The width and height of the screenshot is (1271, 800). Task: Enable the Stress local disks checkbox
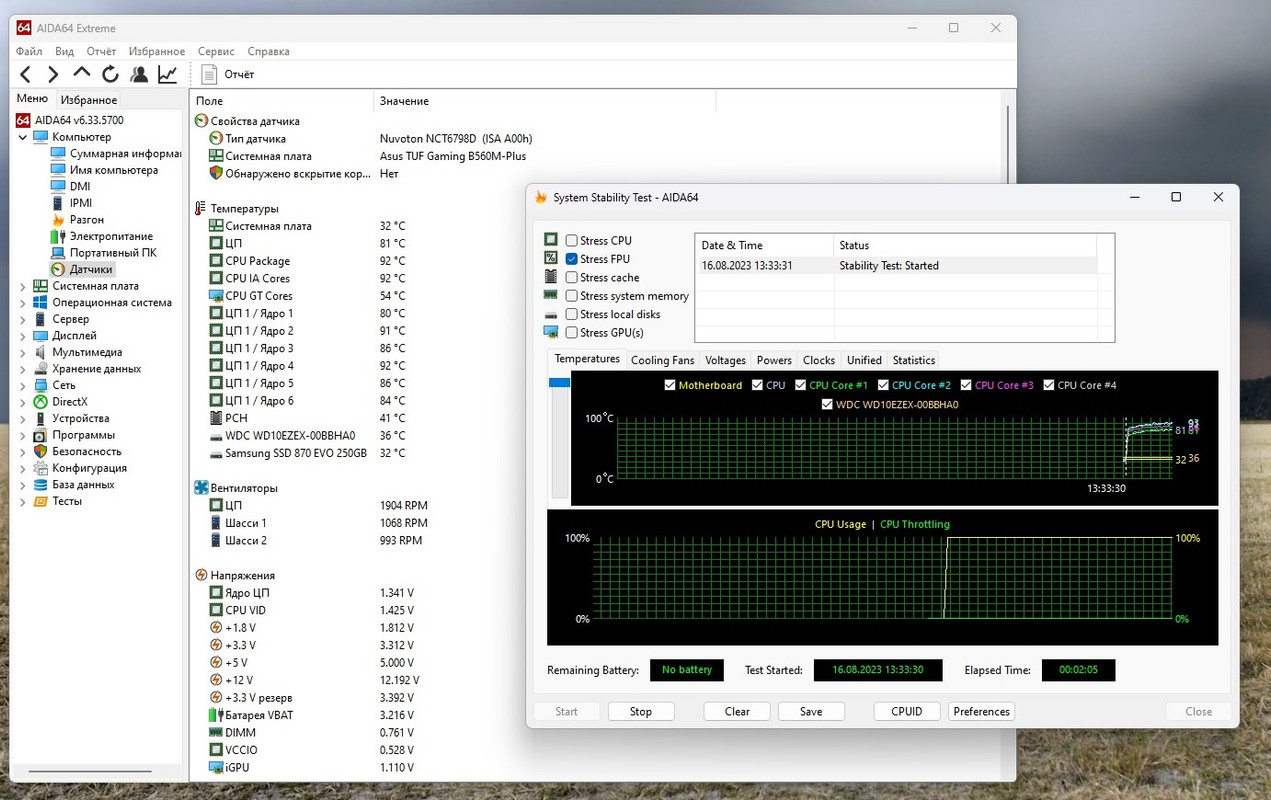(x=572, y=314)
